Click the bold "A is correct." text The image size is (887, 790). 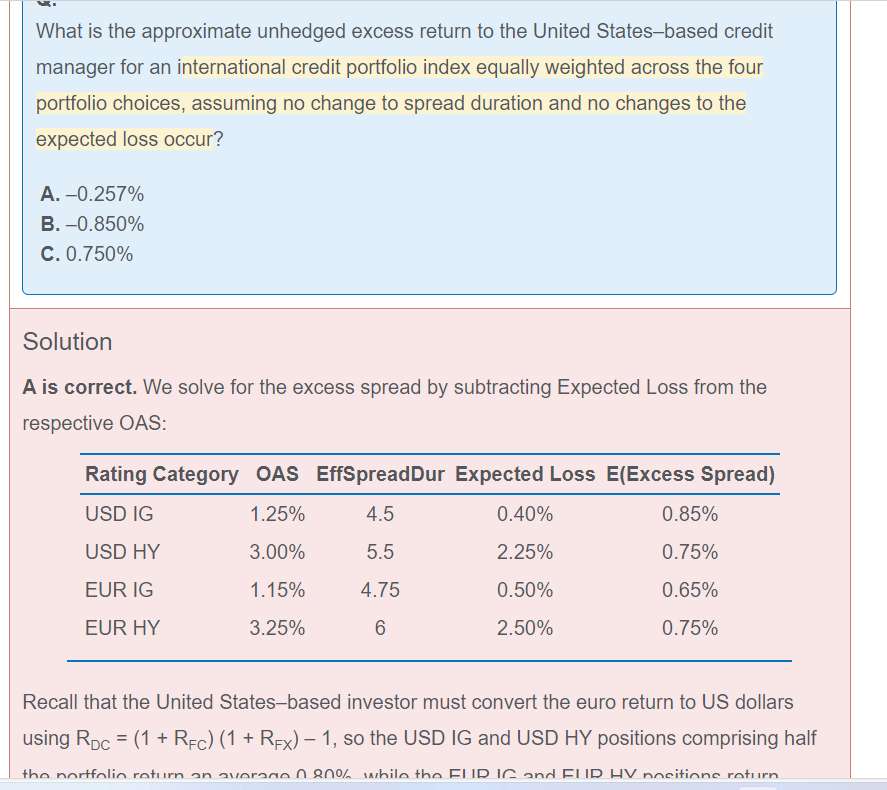80,386
